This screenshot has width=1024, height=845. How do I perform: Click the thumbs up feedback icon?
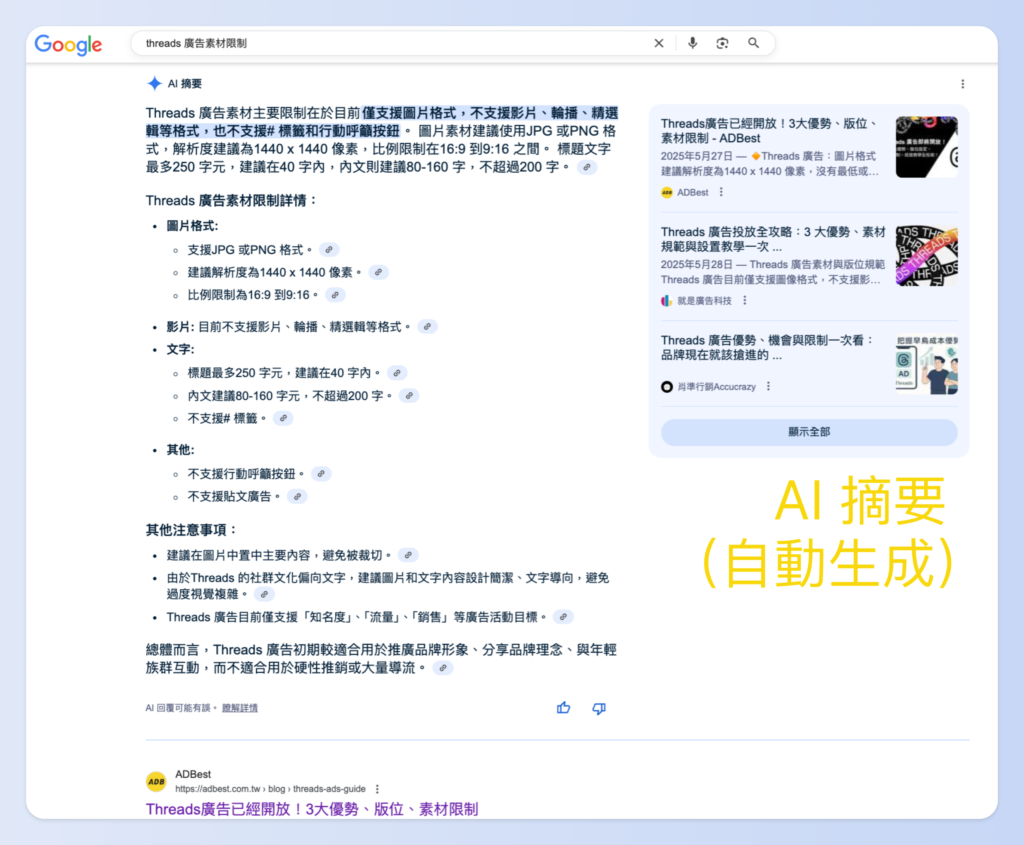[x=564, y=708]
